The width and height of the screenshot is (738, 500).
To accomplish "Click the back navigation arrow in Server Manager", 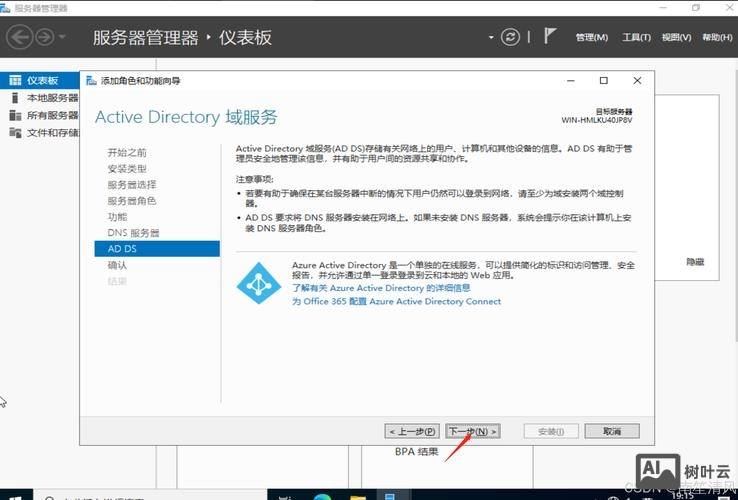I will point(19,37).
